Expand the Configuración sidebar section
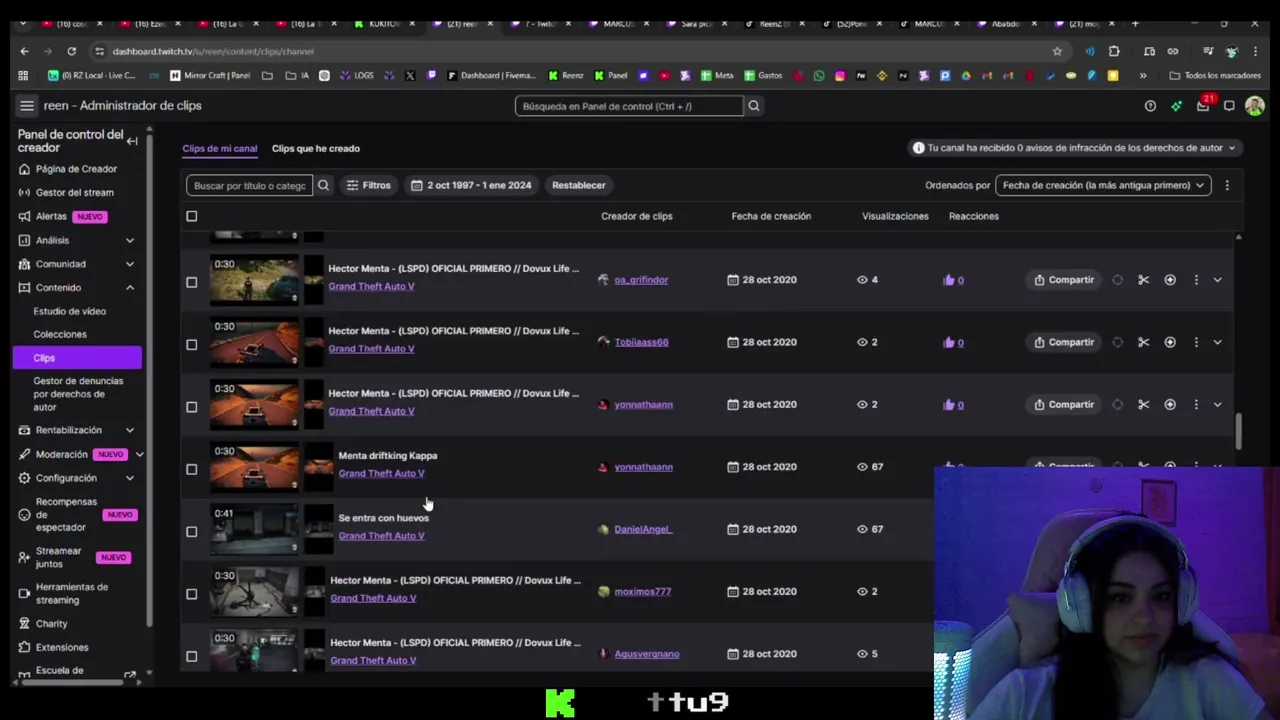1280x720 pixels. tap(129, 478)
